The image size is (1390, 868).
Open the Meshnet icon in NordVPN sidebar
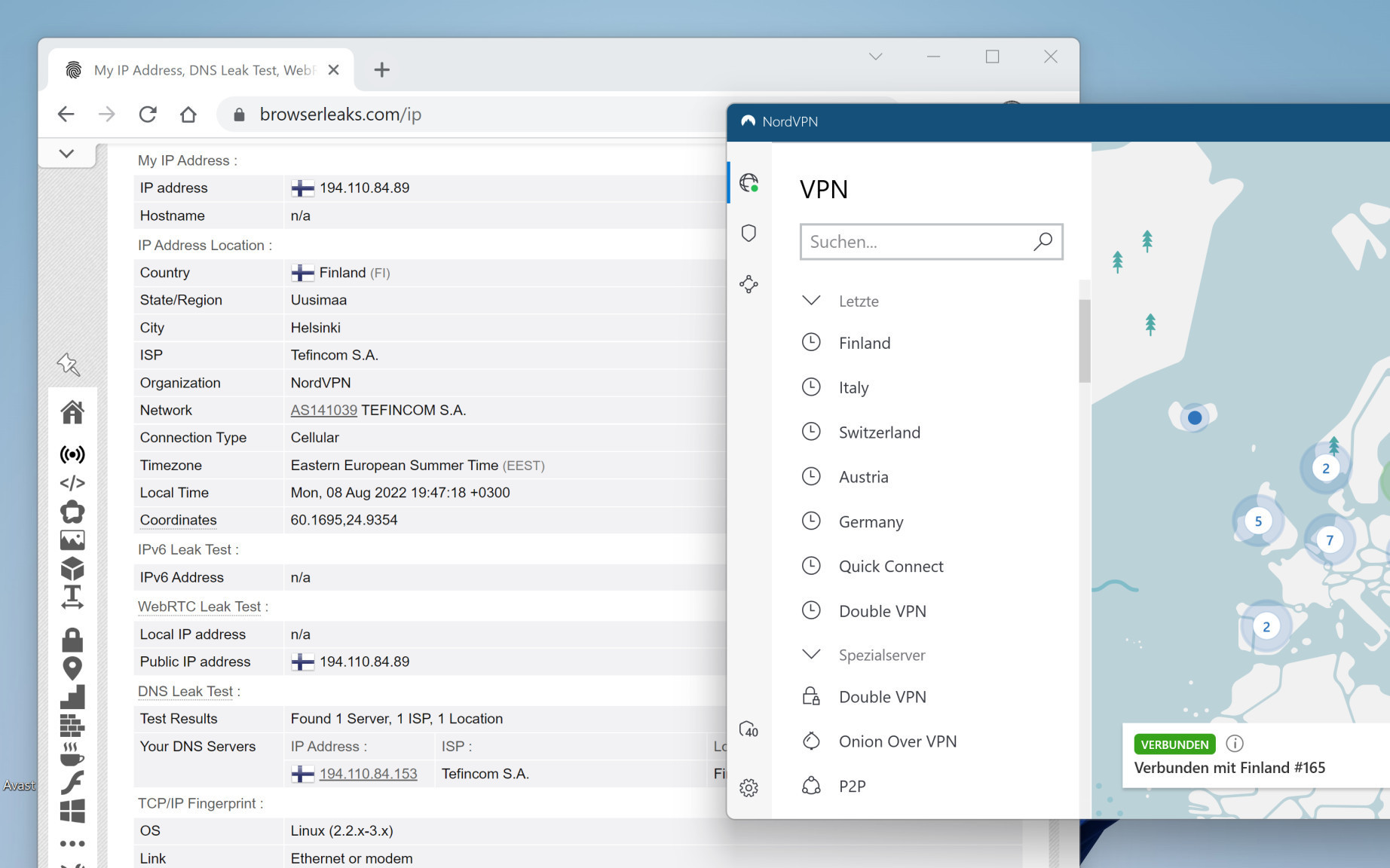pos(749,284)
